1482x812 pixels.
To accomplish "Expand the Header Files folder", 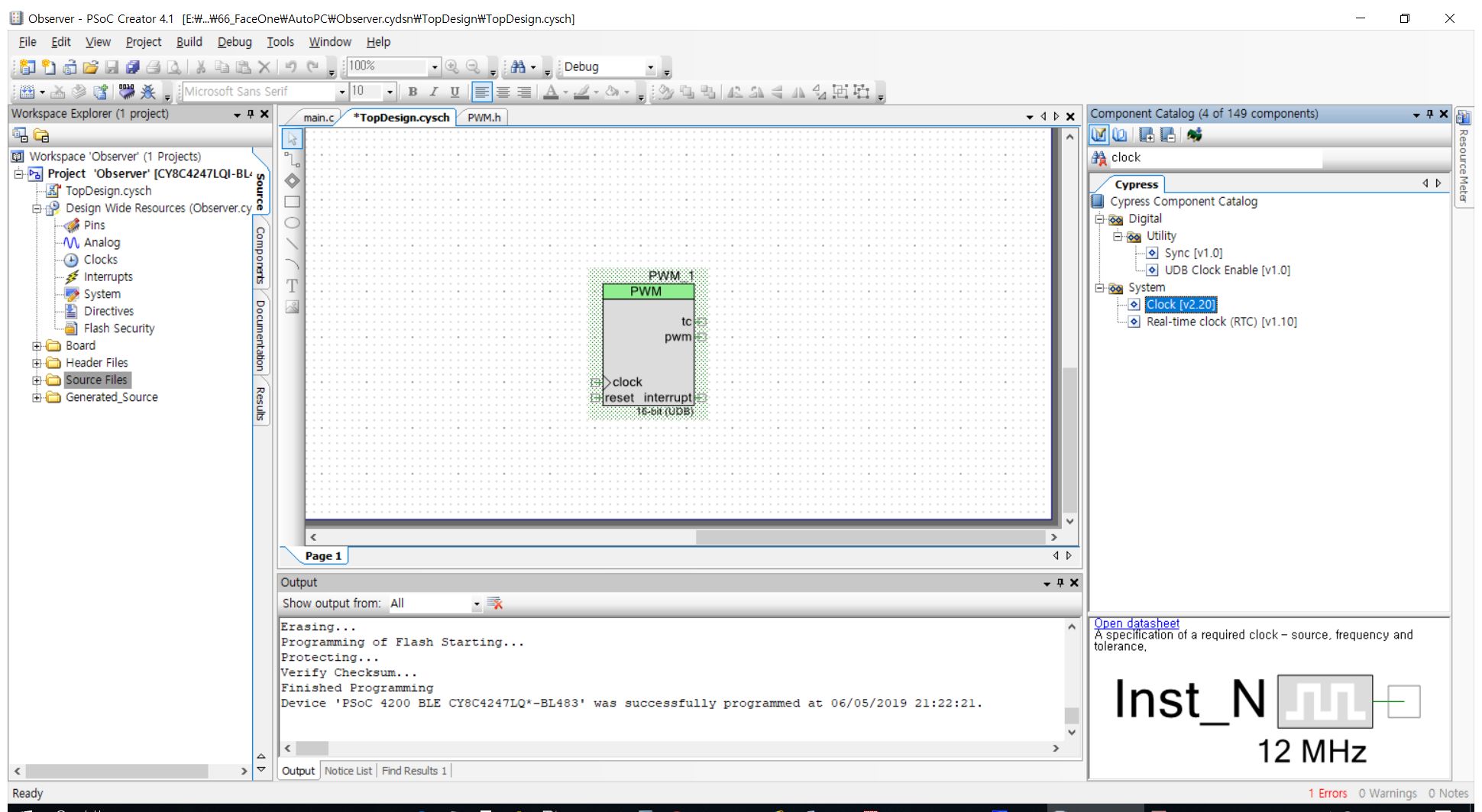I will 37,363.
